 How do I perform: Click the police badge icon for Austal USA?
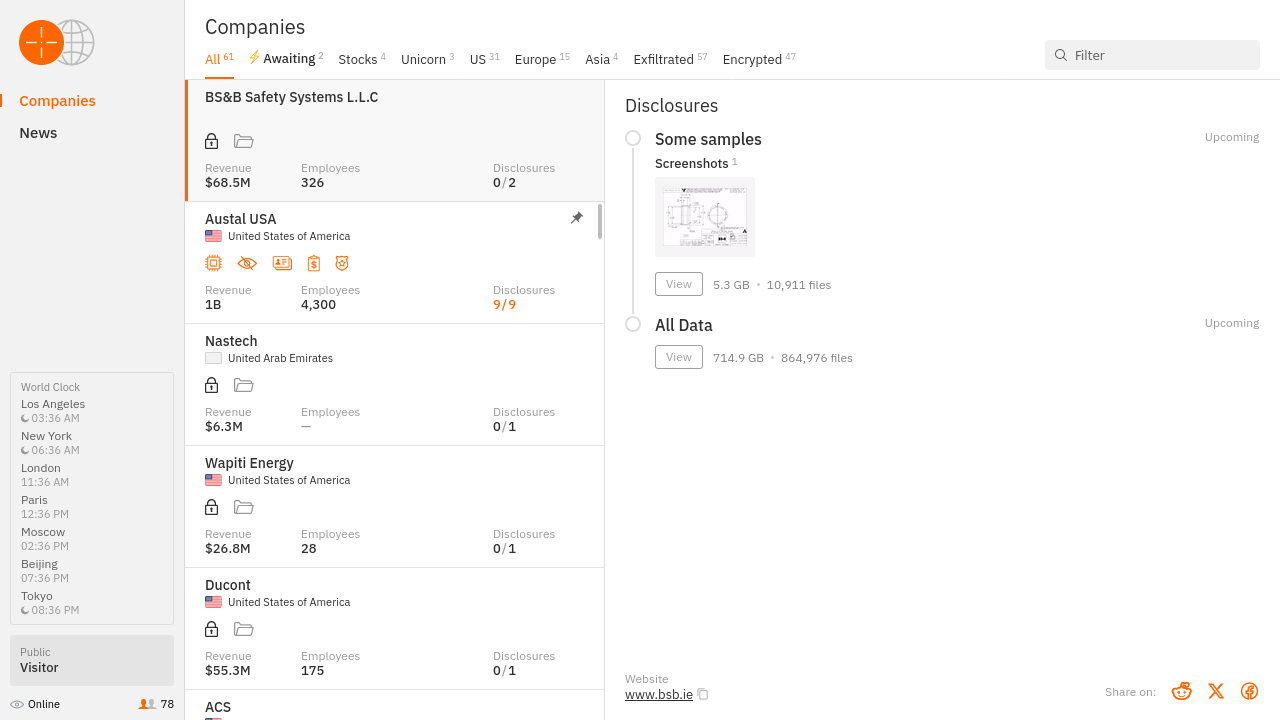click(342, 263)
